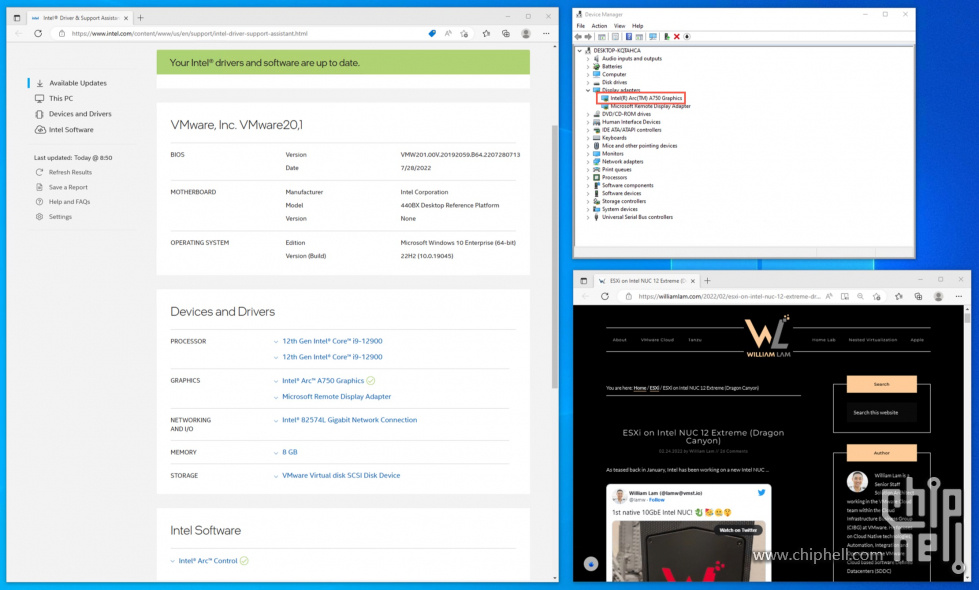
Task: Click Read aloud icon in Intel browser address bar
Action: point(448,34)
